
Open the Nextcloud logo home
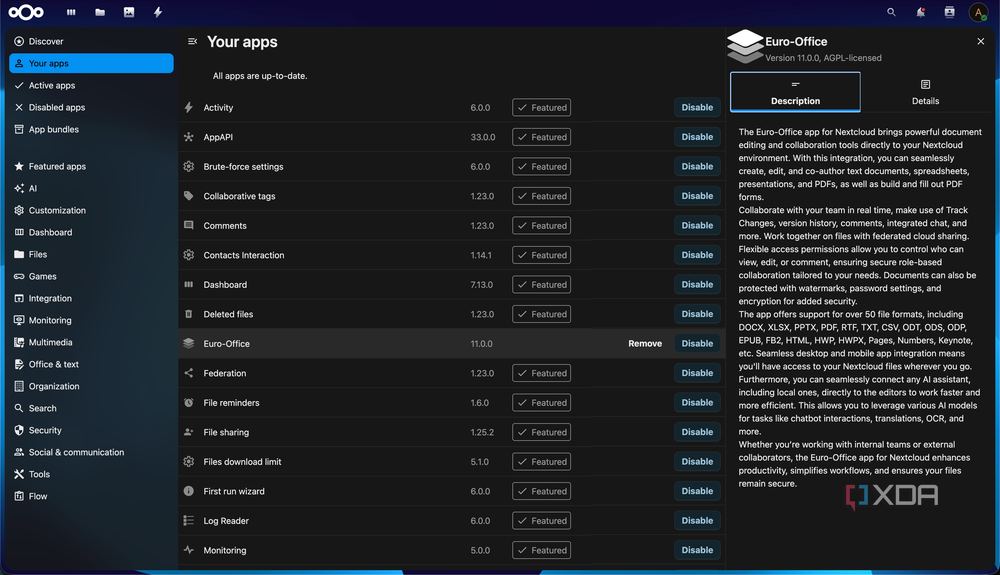pyautogui.click(x=26, y=12)
